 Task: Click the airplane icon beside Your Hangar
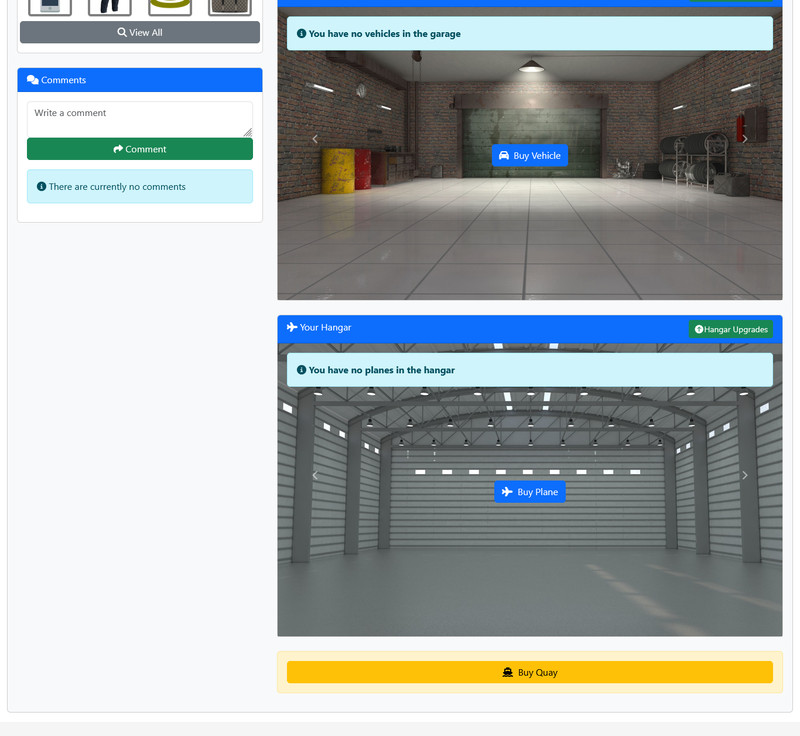292,327
